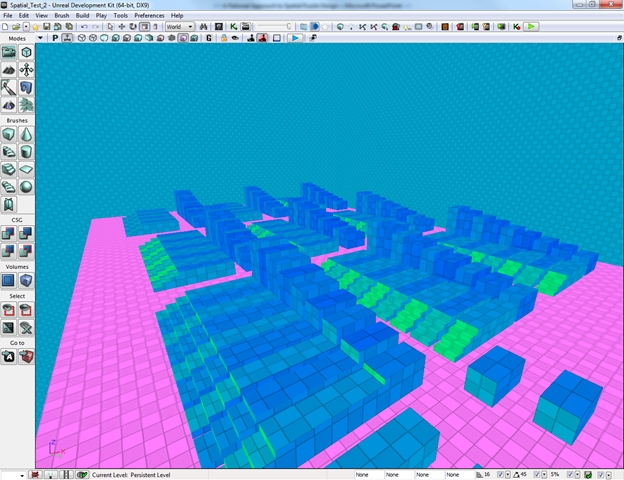Viewport: 624px width, 480px height.
Task: Choose the Curved Staircase brush
Action: 9,152
